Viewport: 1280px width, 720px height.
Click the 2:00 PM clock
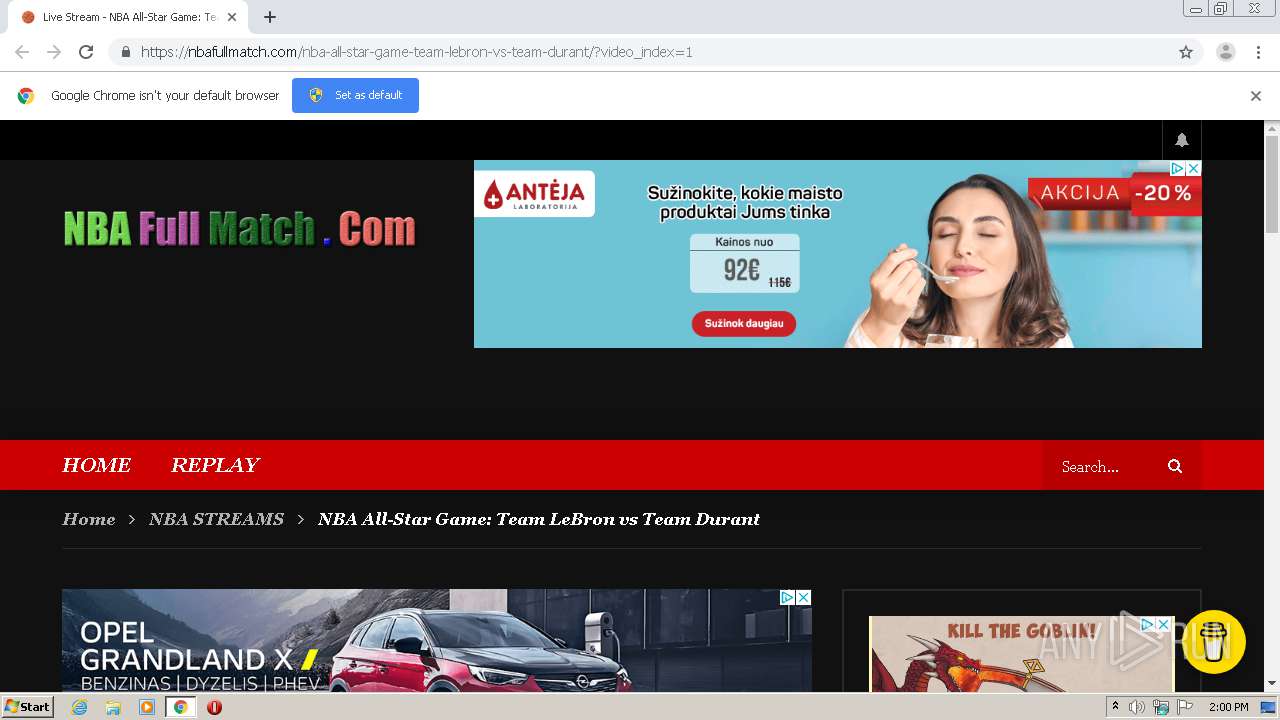pos(1228,707)
